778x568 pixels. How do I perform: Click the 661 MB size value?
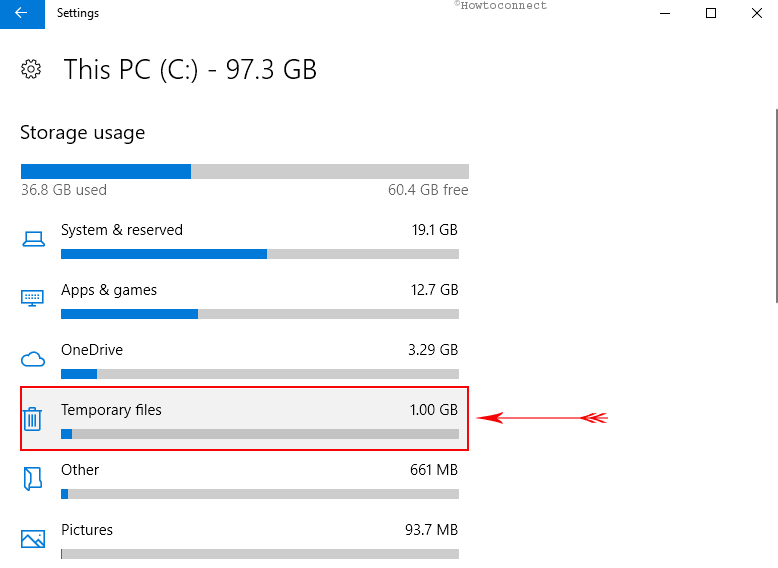434,470
